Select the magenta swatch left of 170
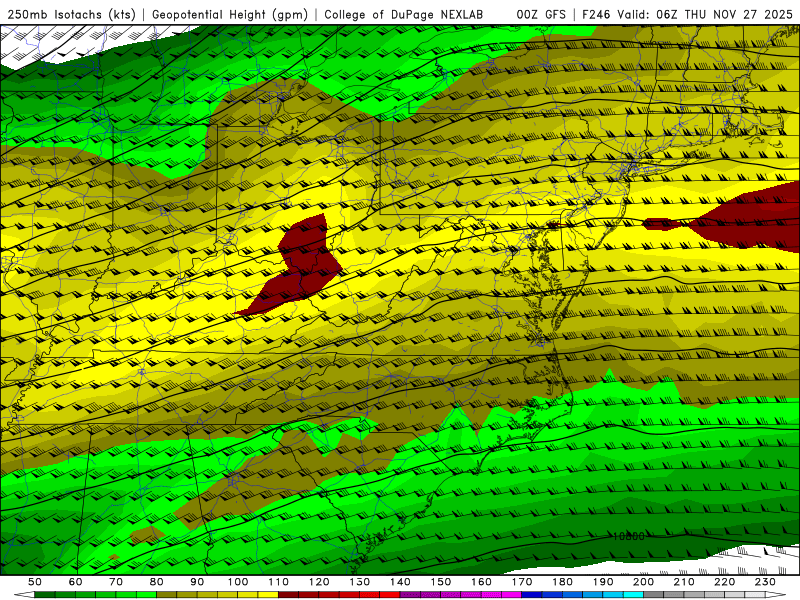The image size is (800, 600). point(512,595)
